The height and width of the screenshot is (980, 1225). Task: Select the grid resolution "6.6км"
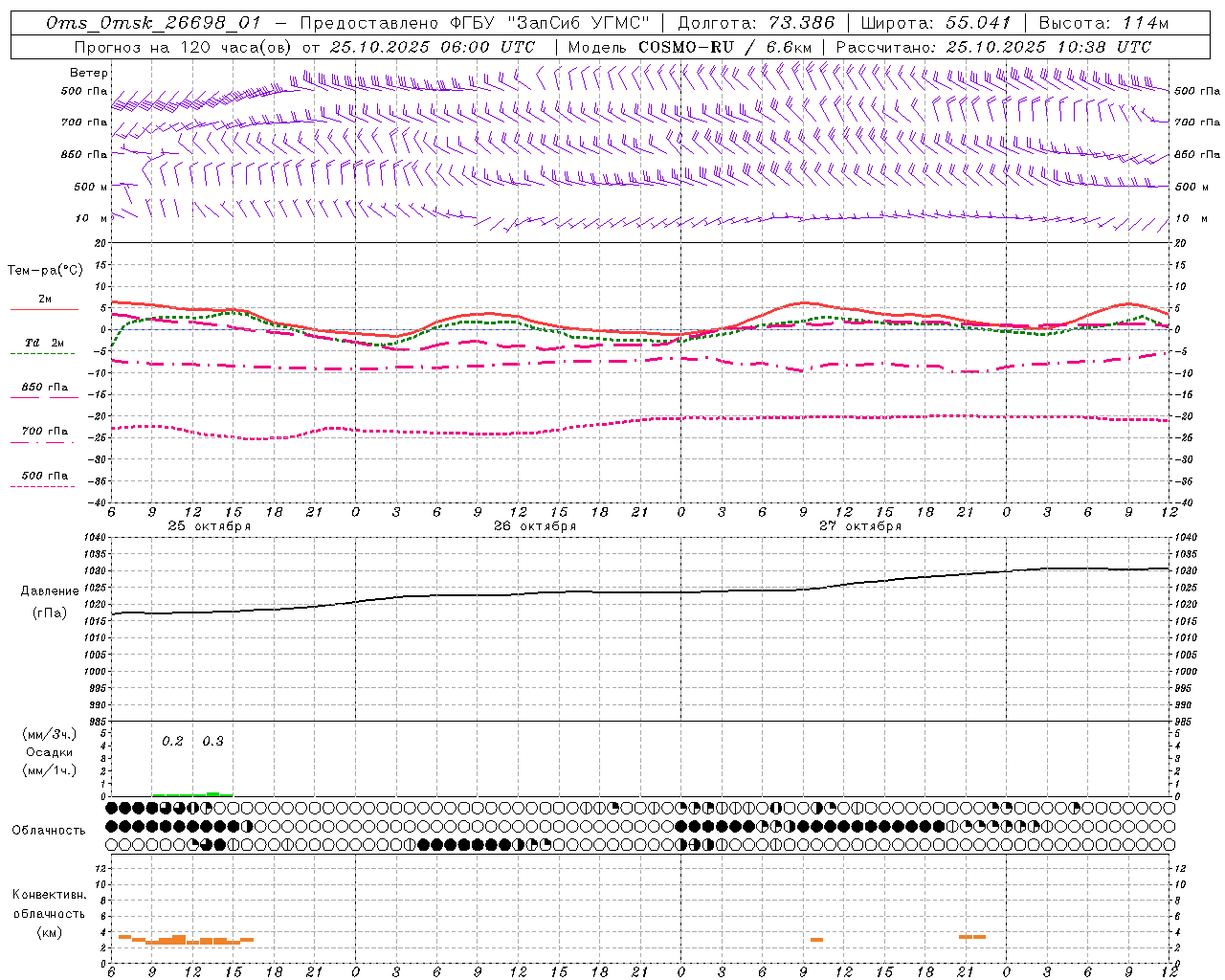click(x=788, y=47)
